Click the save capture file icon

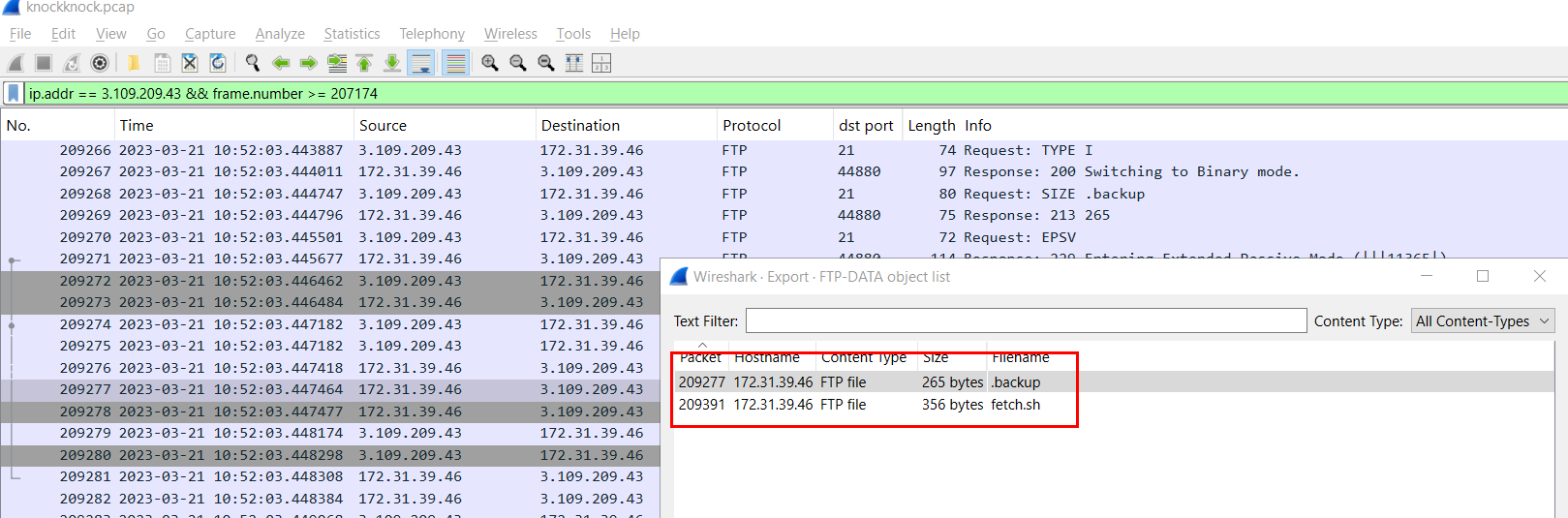pos(162,63)
